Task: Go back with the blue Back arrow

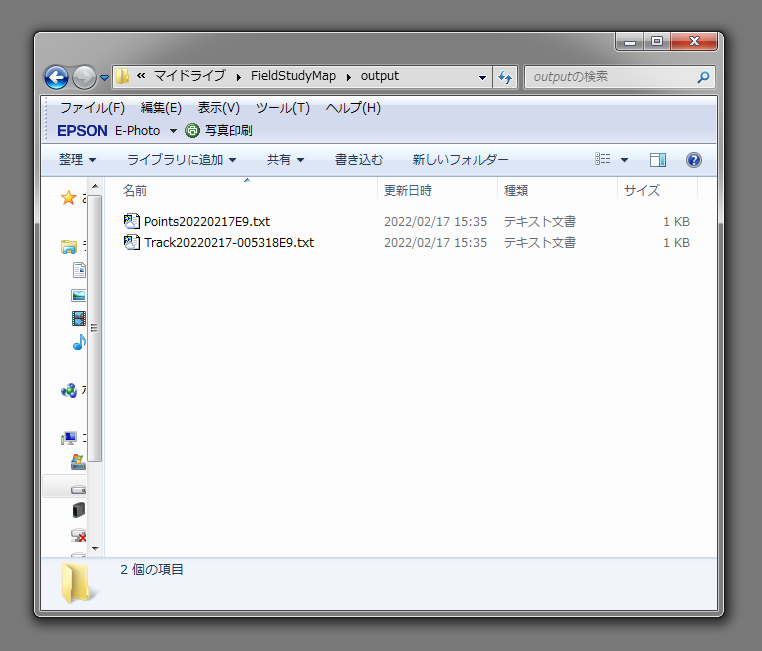Action: tap(56, 77)
